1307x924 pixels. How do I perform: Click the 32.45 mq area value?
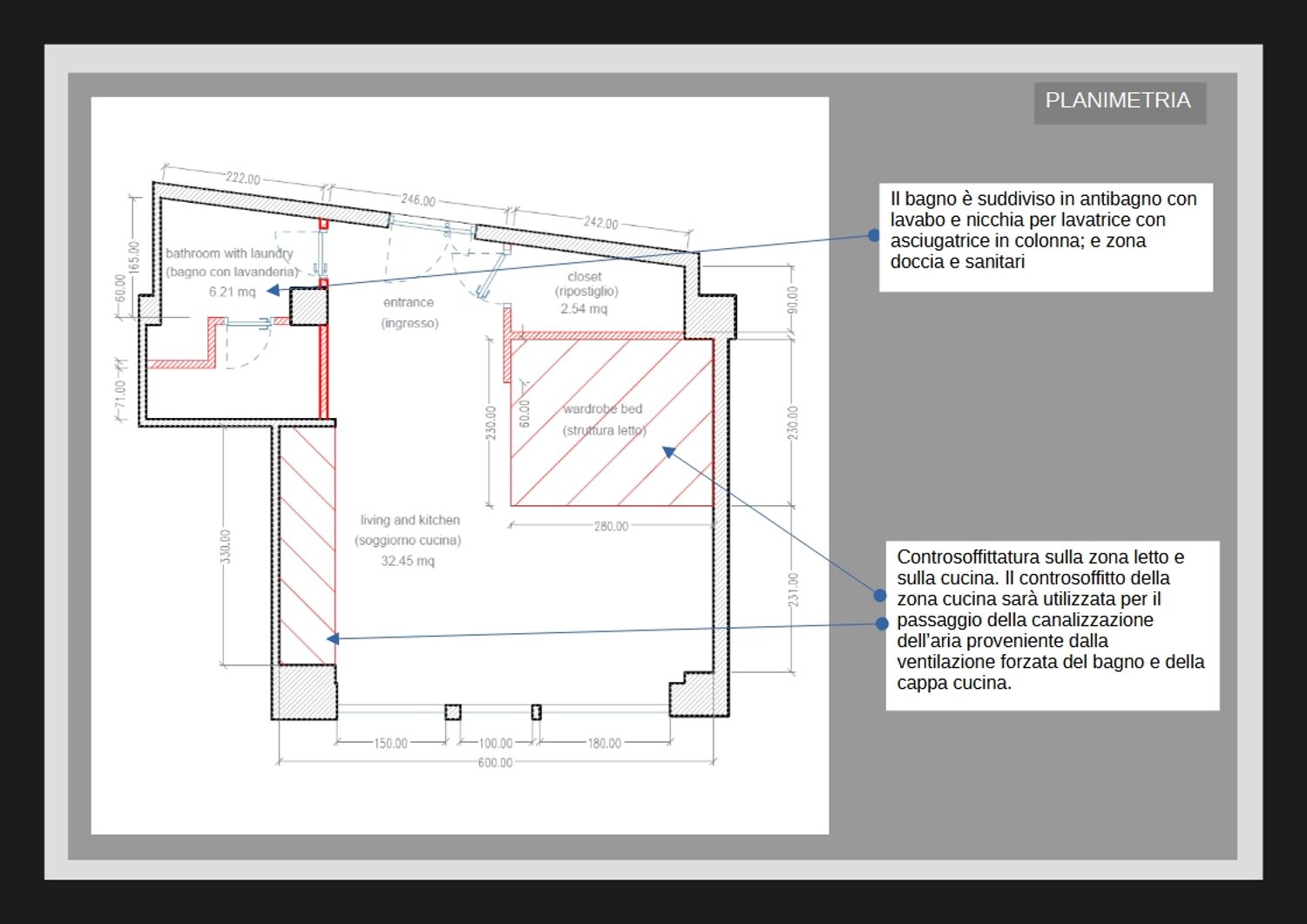point(407,561)
